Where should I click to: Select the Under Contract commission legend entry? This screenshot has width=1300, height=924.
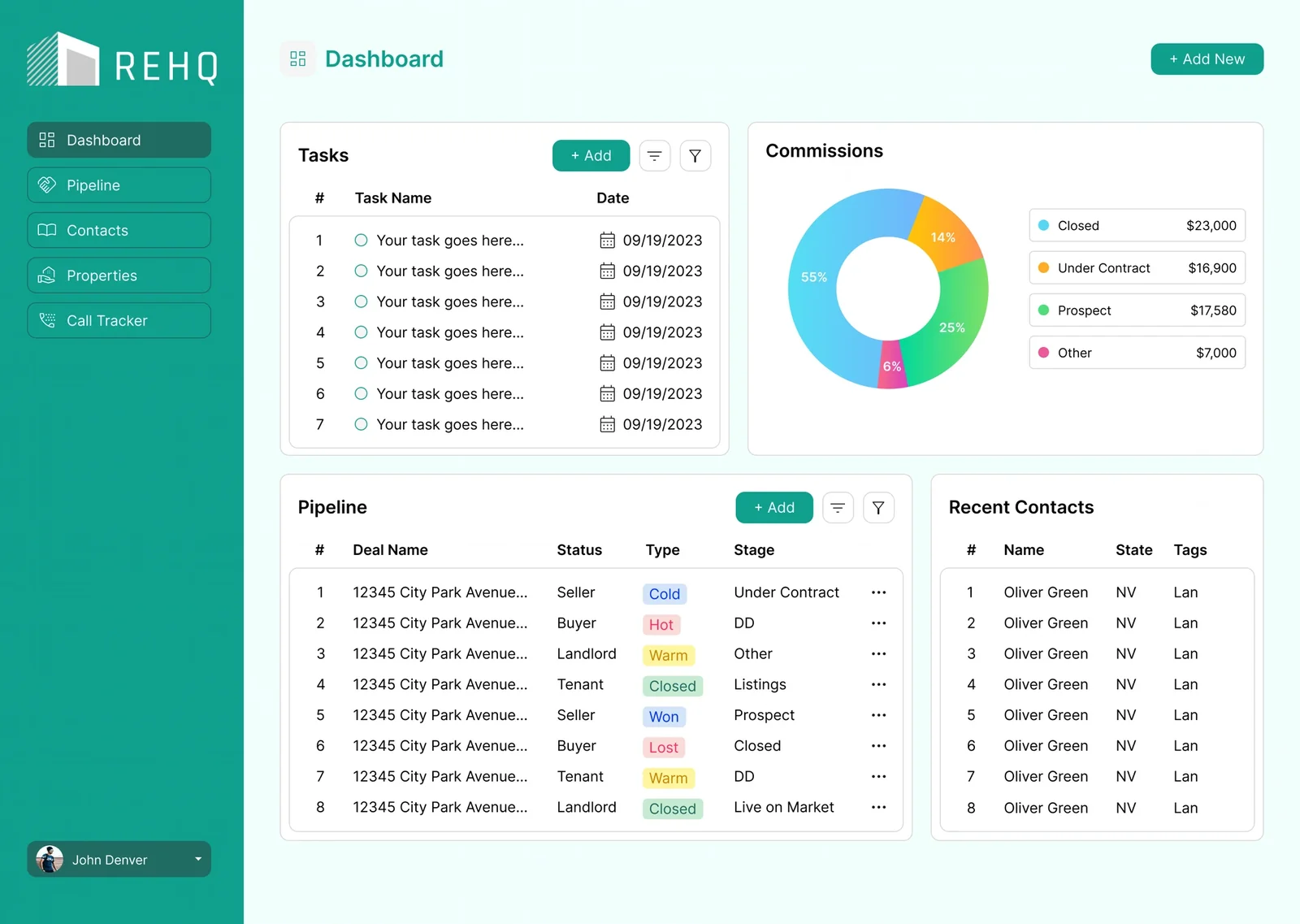[1137, 267]
